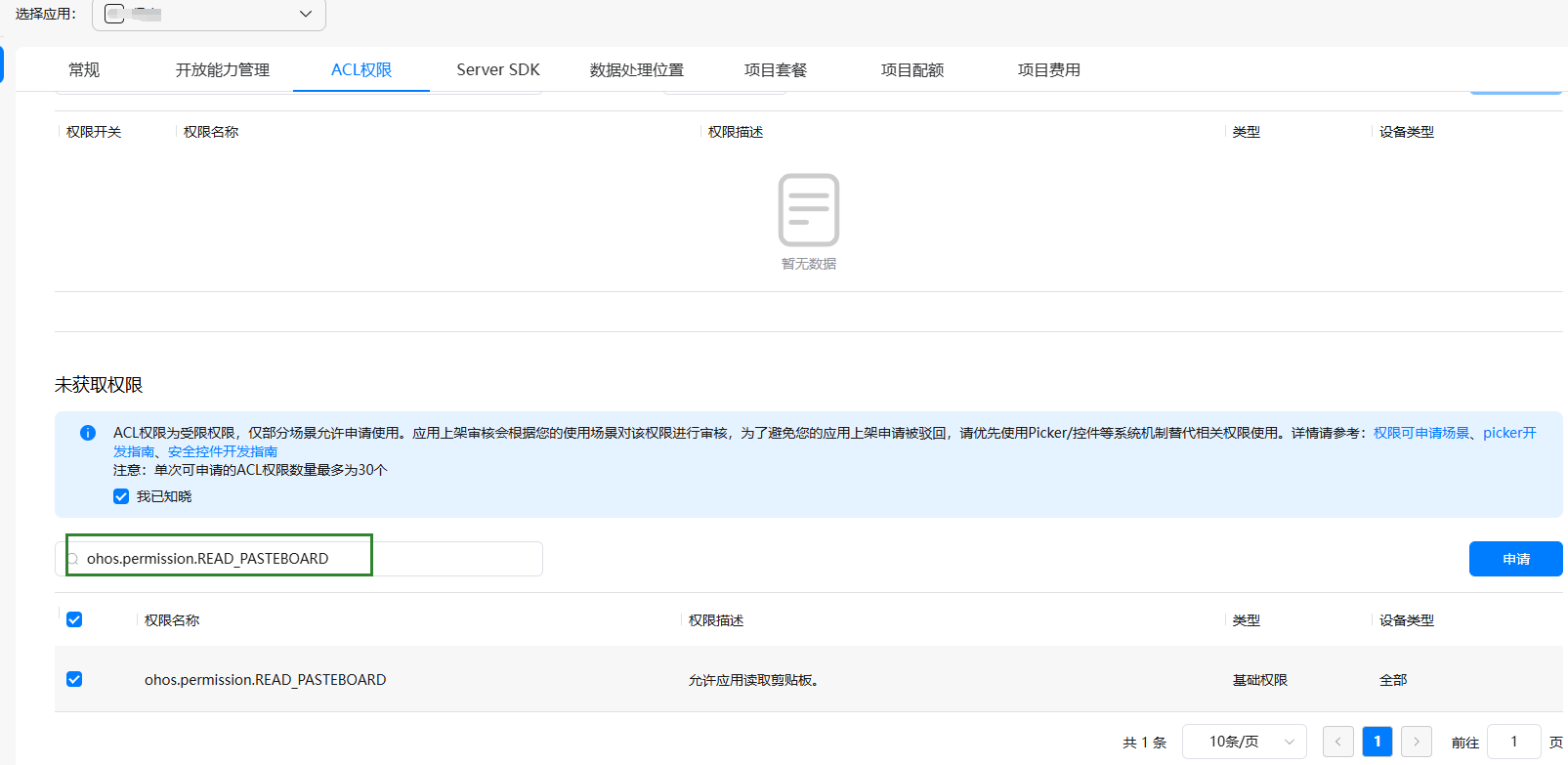Click ohos.permission.READ_PASTEBOARD in the table row
Screen dimensions: 1568x765
(x=266, y=680)
